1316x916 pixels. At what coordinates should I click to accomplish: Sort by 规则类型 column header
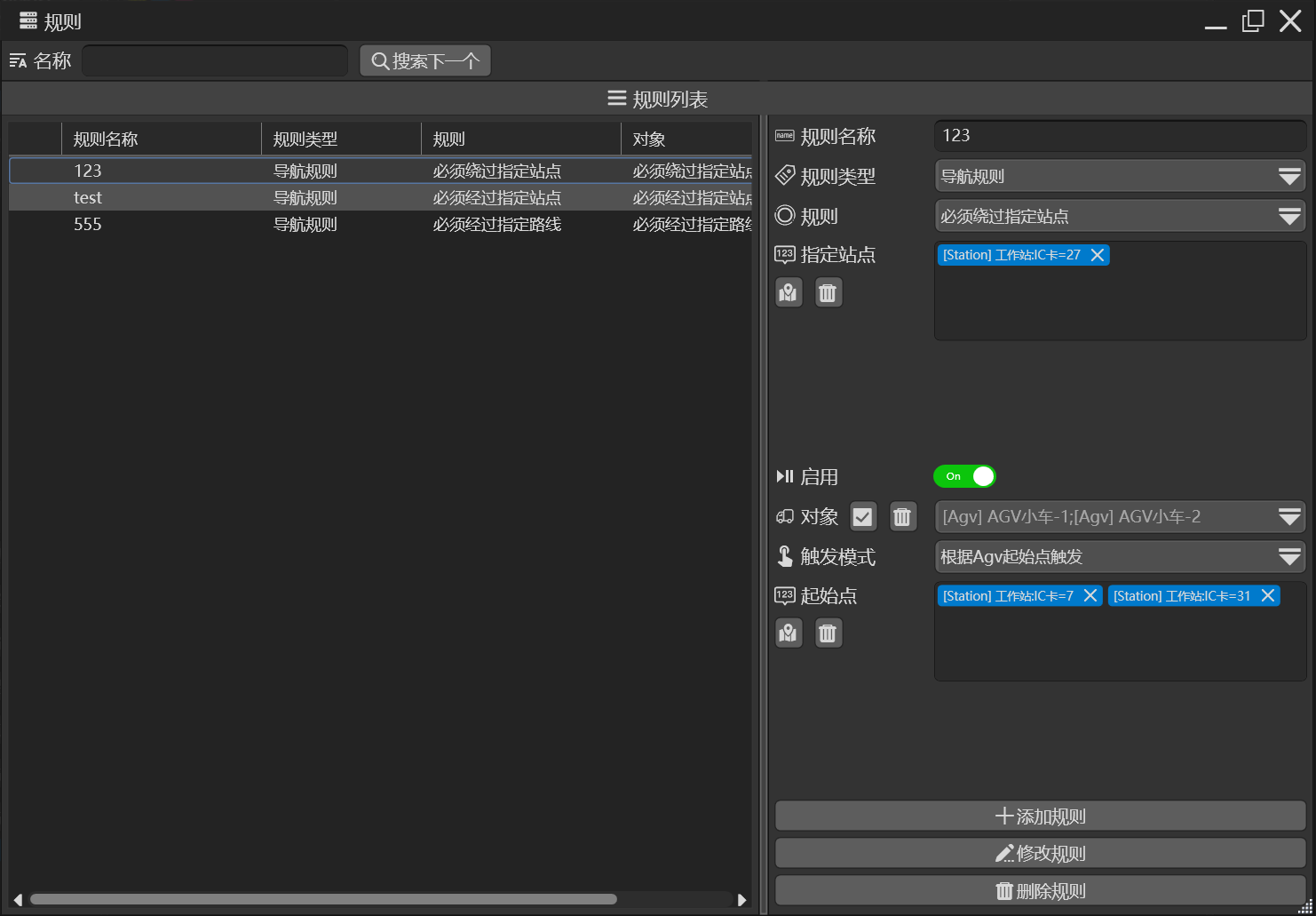coord(341,139)
